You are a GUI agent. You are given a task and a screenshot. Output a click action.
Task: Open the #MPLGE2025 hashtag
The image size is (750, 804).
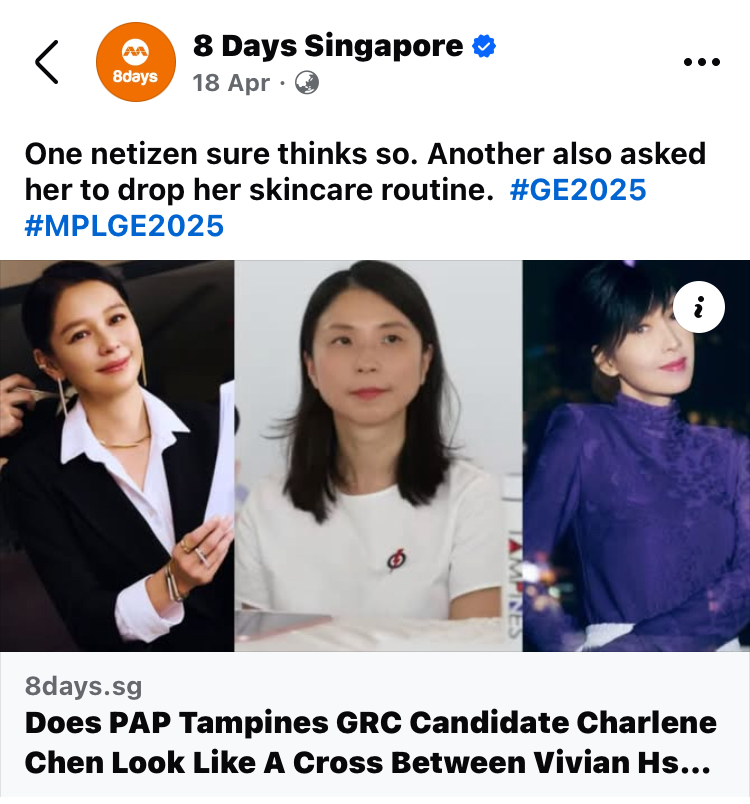click(124, 226)
